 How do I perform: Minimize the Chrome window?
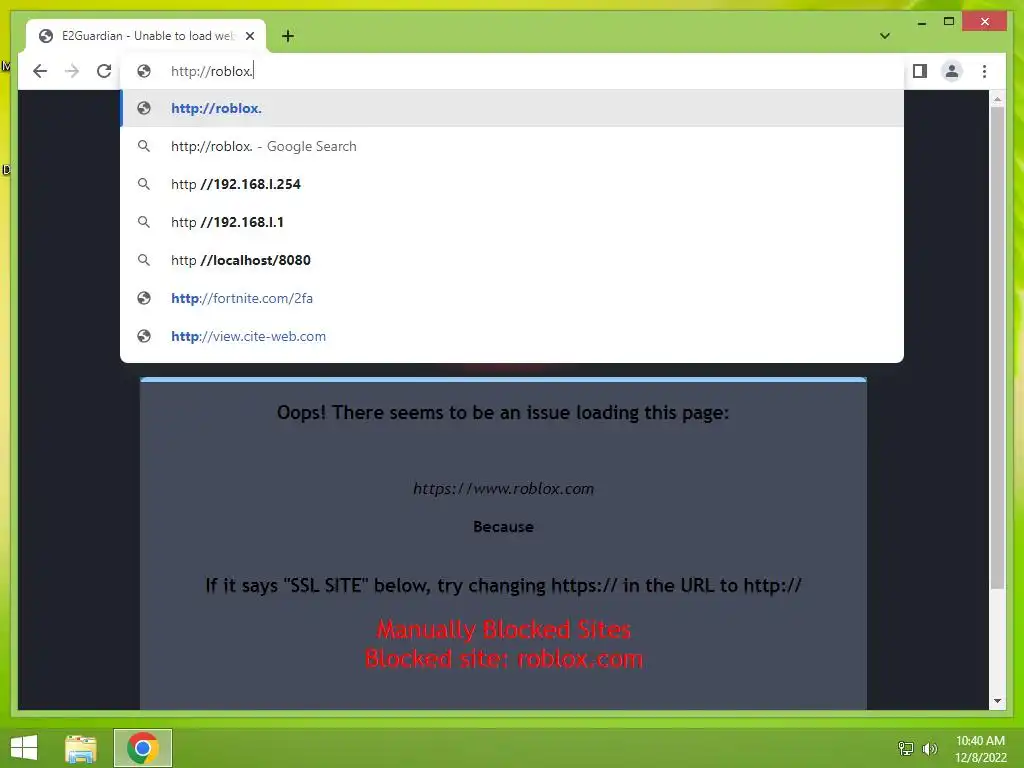(x=921, y=22)
